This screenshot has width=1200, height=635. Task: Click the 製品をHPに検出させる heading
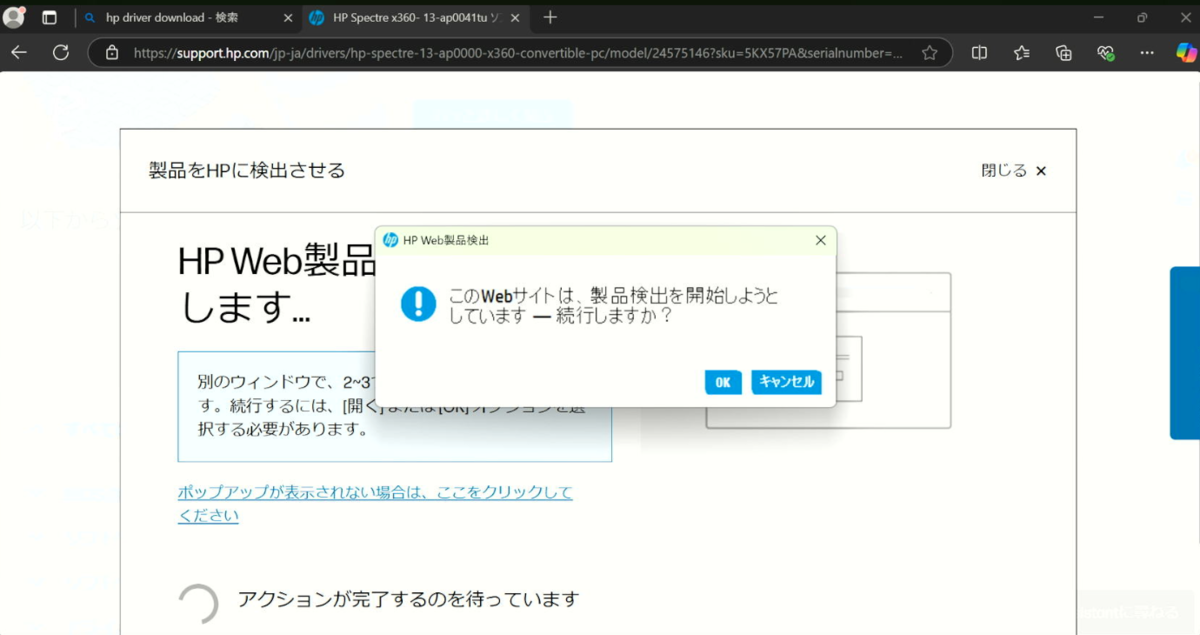[x=247, y=171]
